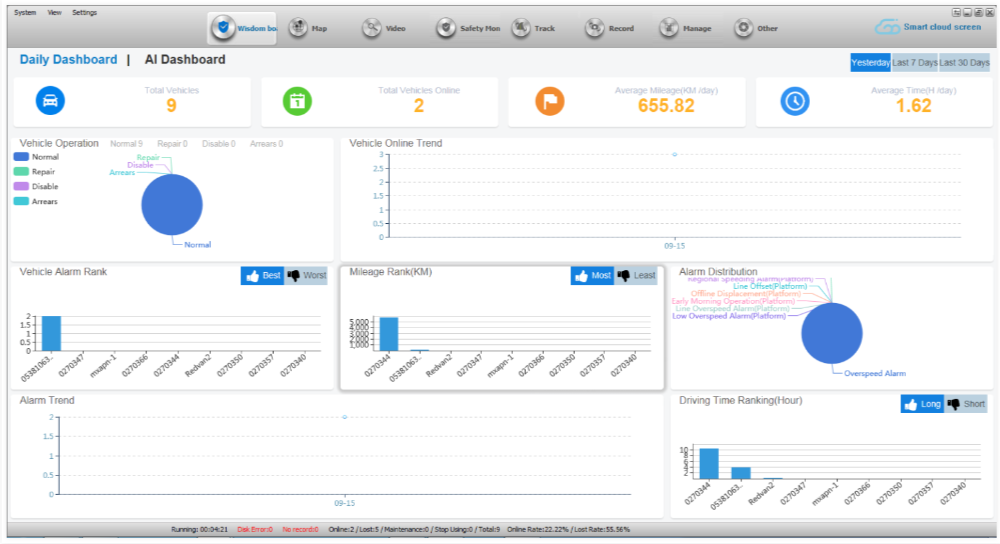The image size is (1000, 544).
Task: Toggle Driving Time Ranking to Short
Action: coord(967,404)
